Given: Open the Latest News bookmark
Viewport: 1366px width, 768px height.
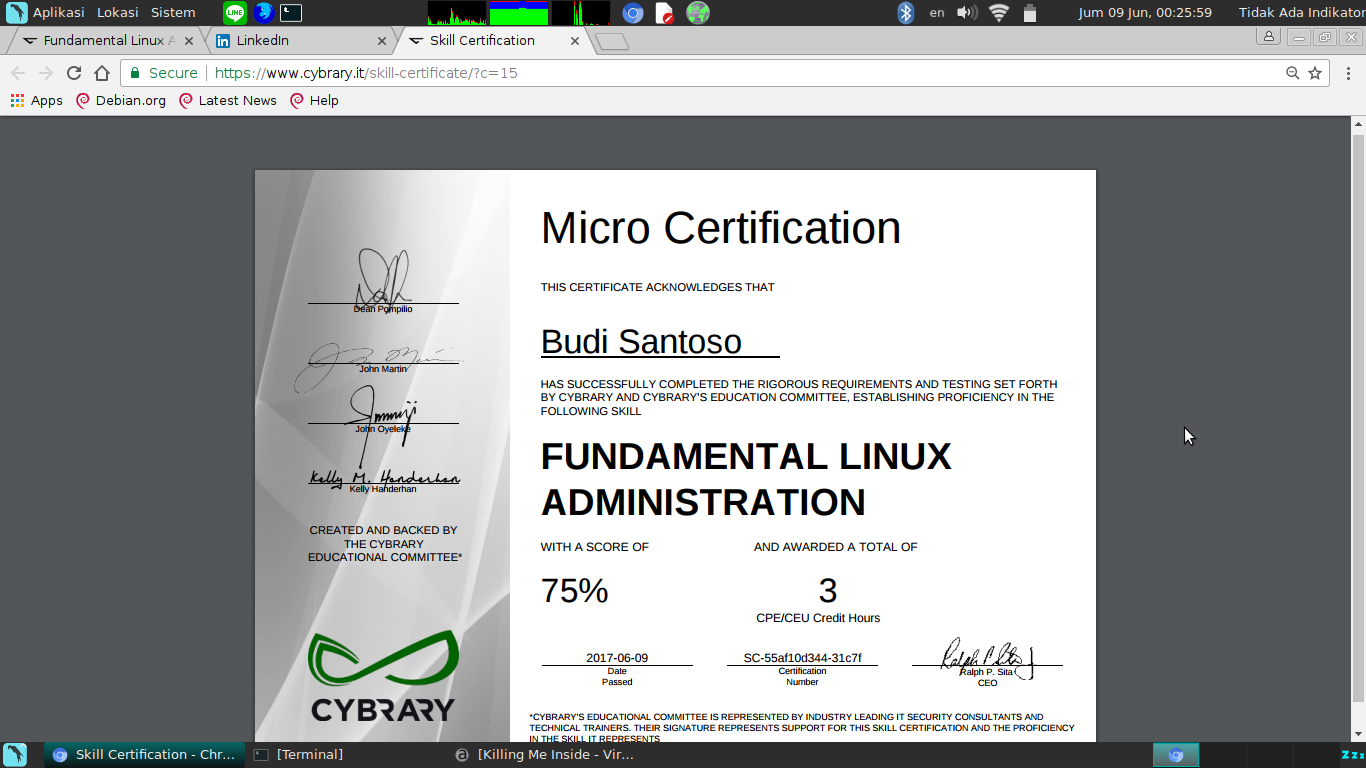Looking at the screenshot, I should pyautogui.click(x=228, y=100).
